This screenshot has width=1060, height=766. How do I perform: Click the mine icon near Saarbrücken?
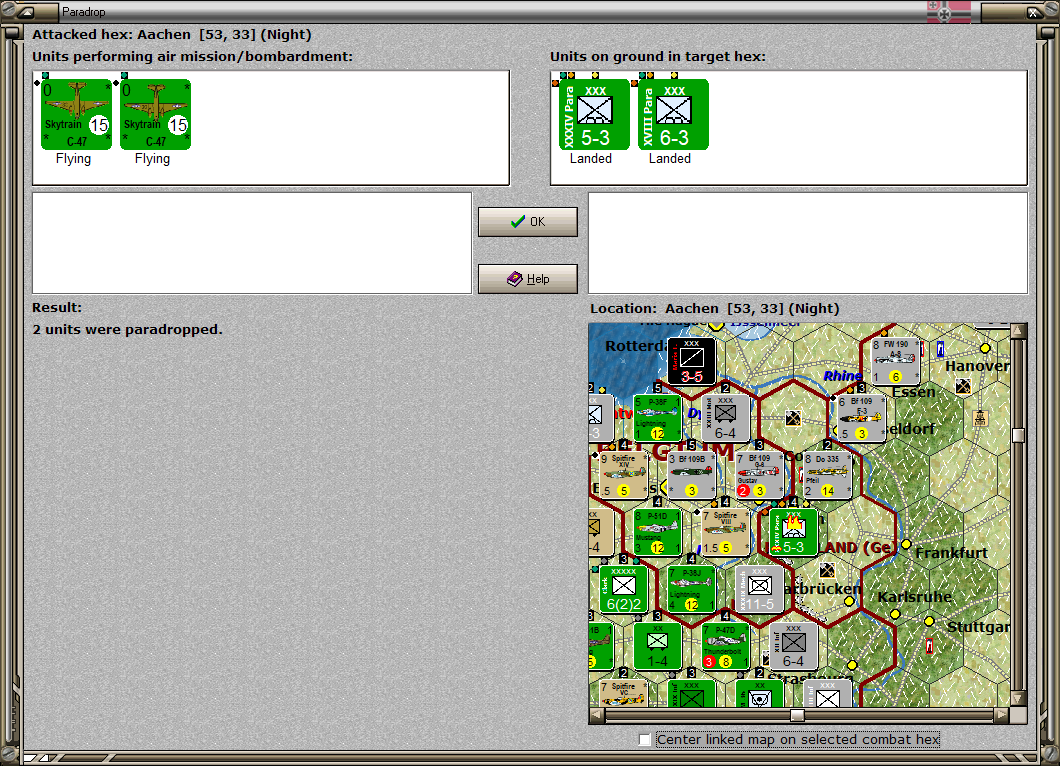pyautogui.click(x=826, y=569)
